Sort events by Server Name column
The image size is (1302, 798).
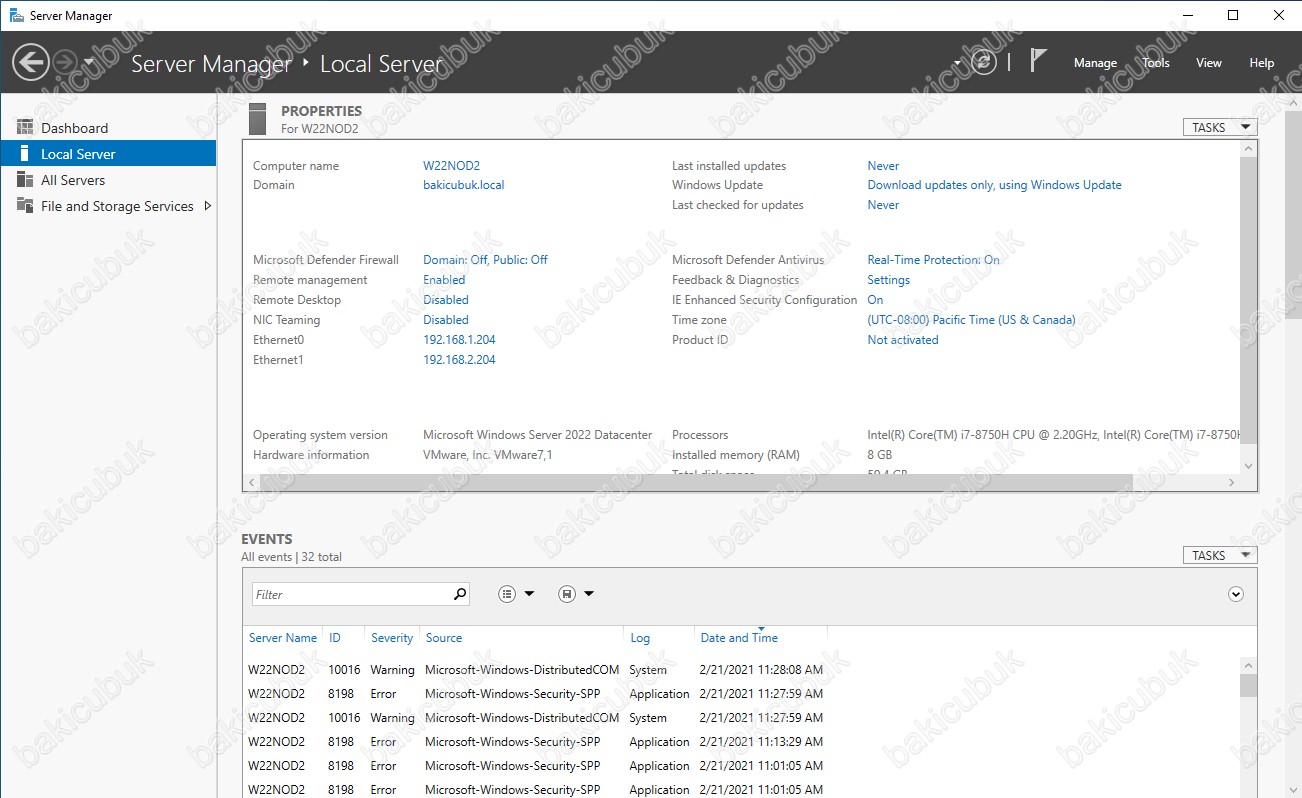click(283, 638)
